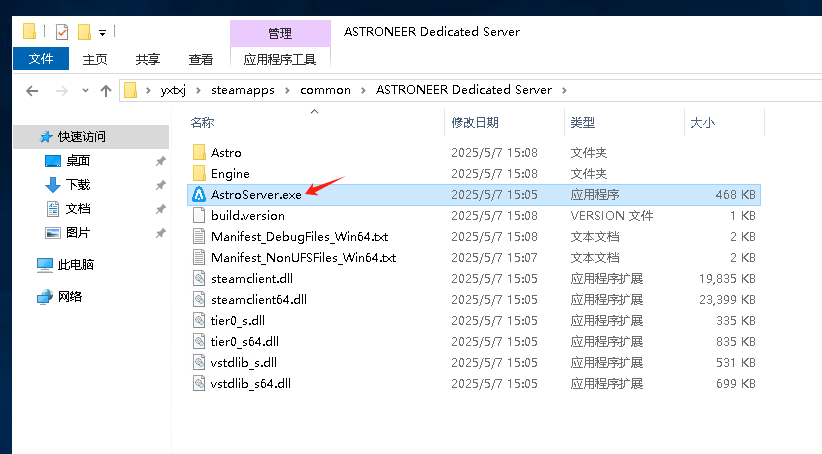This screenshot has height=454, width=822.
Task: Sort files by 修改日期 column
Action: click(x=475, y=123)
